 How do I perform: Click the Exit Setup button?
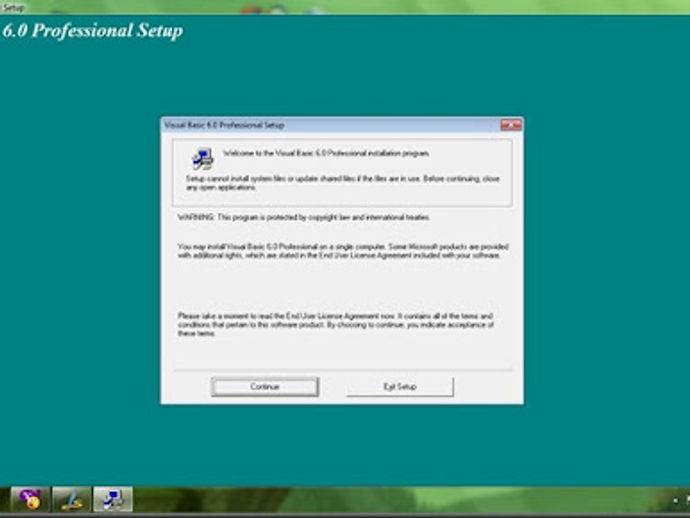pyautogui.click(x=400, y=386)
